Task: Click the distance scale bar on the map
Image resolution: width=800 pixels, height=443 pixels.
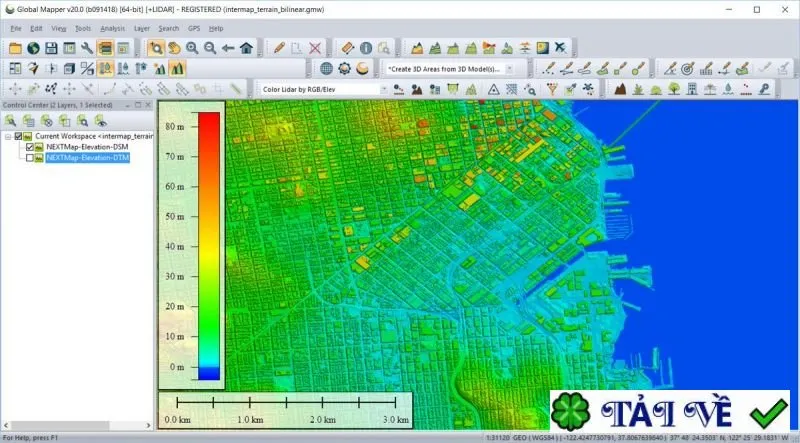Action: click(x=286, y=410)
